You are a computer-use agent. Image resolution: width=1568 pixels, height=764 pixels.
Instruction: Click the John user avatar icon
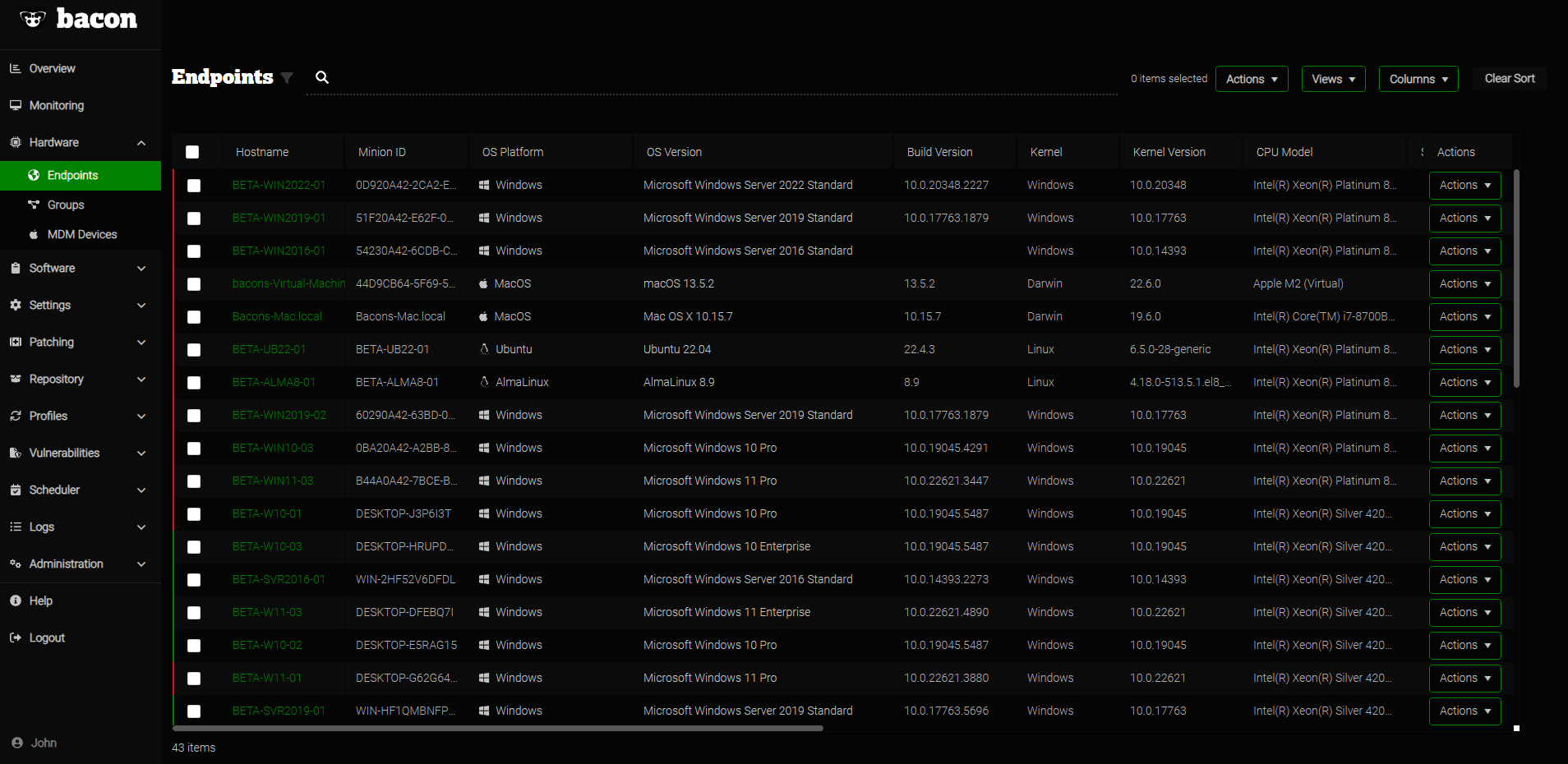click(x=17, y=743)
